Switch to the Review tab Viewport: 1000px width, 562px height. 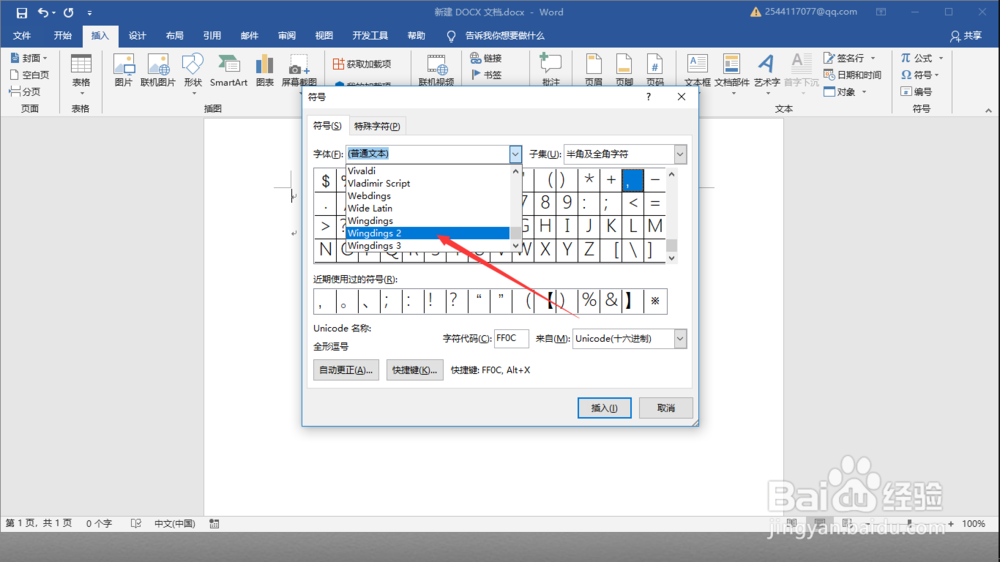click(286, 36)
